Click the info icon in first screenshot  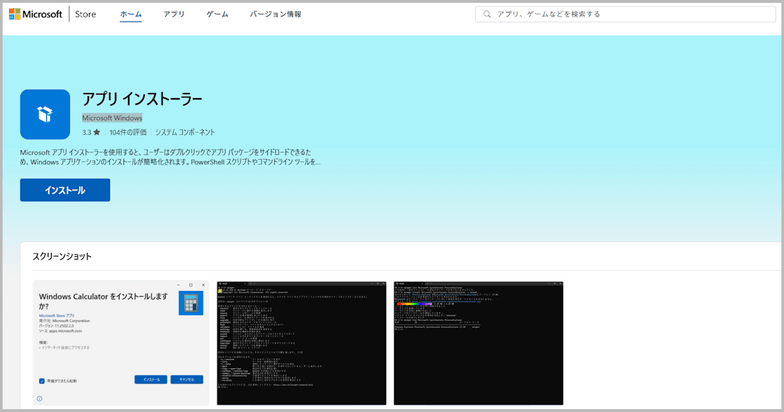point(40,398)
